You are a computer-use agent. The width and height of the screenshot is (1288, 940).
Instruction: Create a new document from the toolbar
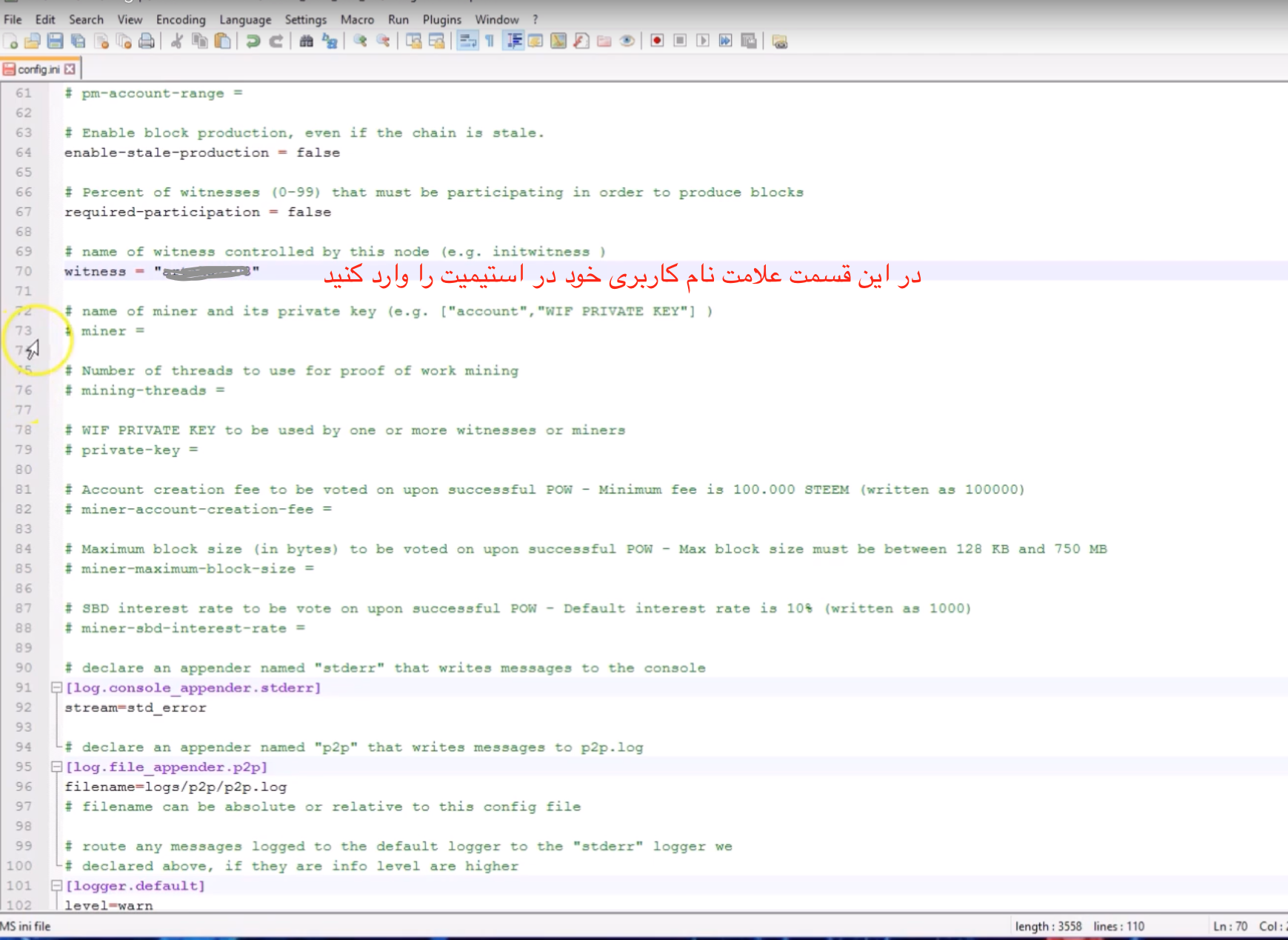10,41
